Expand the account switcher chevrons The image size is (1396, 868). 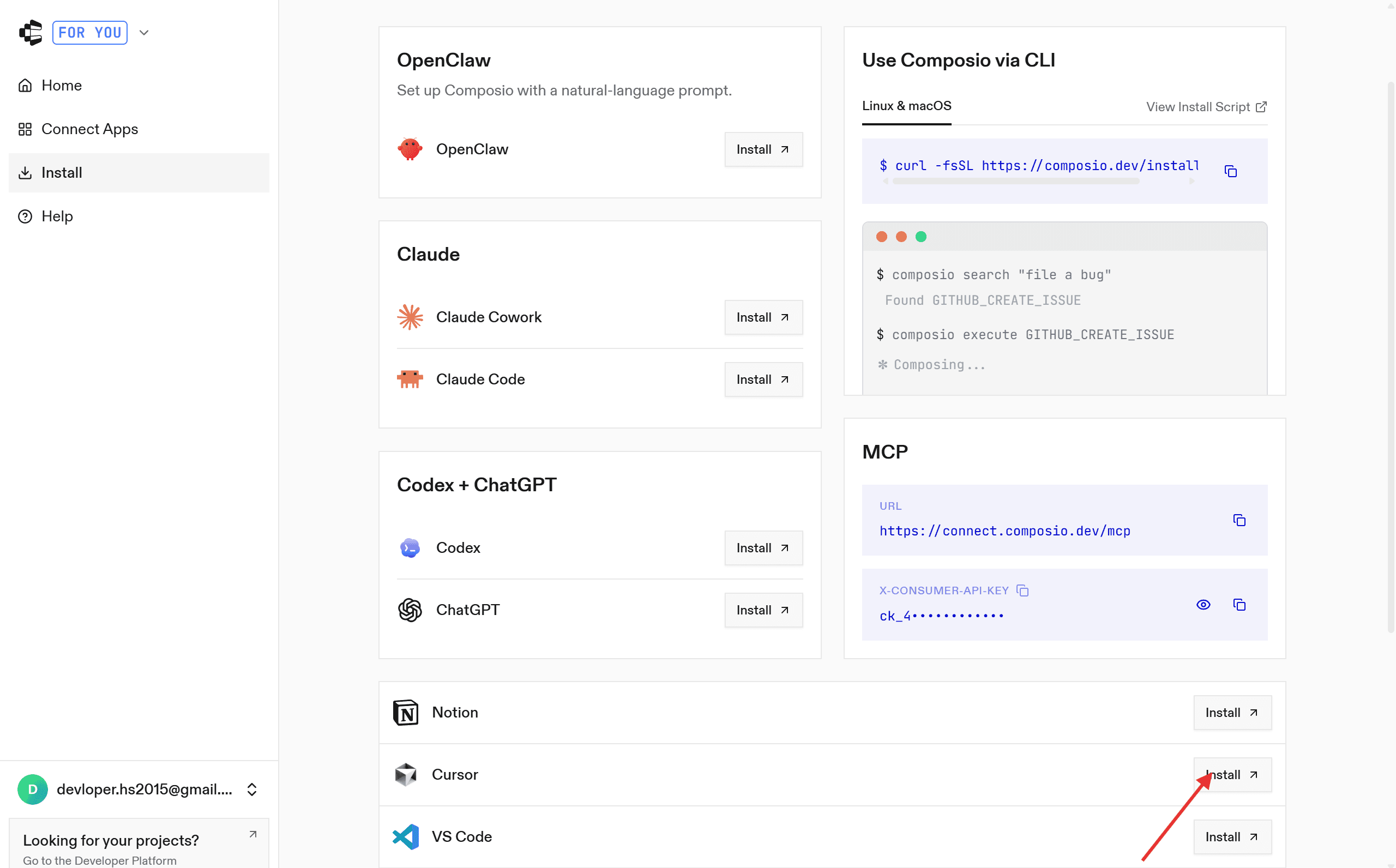[x=251, y=789]
